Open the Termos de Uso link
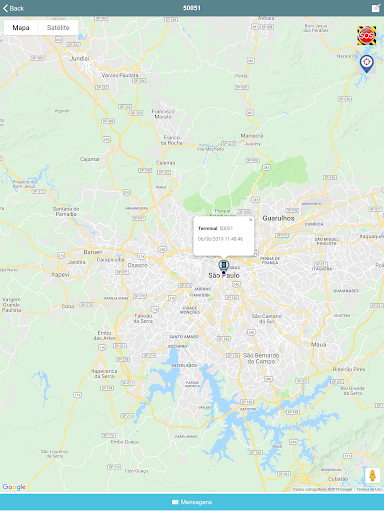The width and height of the screenshot is (384, 512). [x=369, y=489]
